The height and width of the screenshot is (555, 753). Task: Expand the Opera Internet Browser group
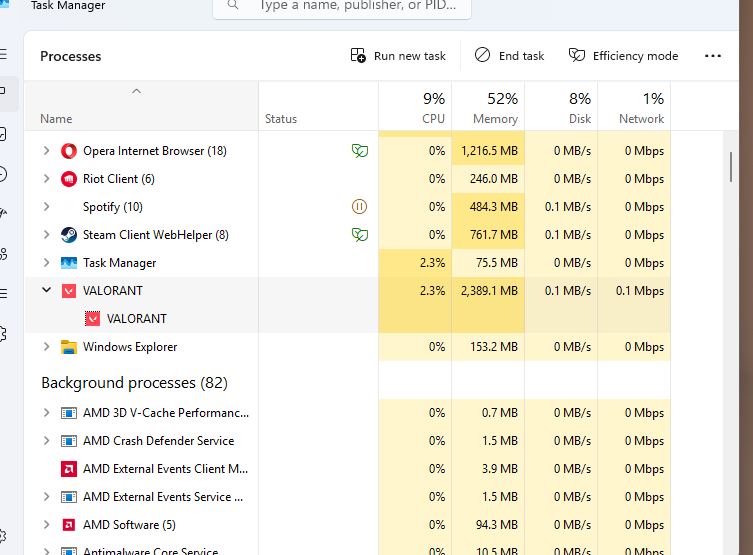click(46, 151)
